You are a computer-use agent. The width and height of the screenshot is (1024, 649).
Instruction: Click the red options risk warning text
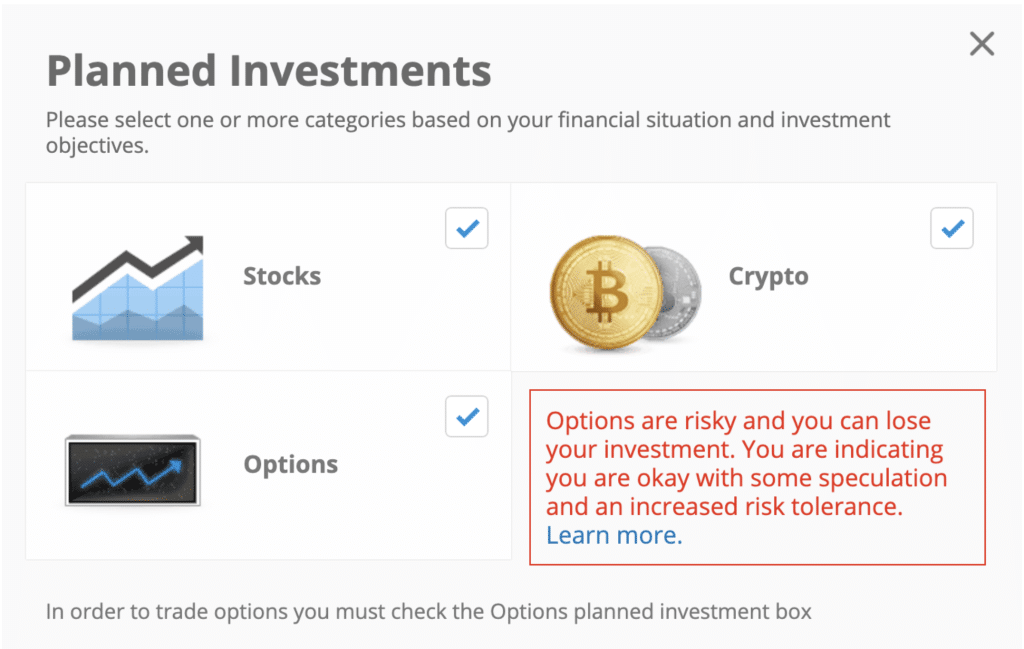[746, 464]
